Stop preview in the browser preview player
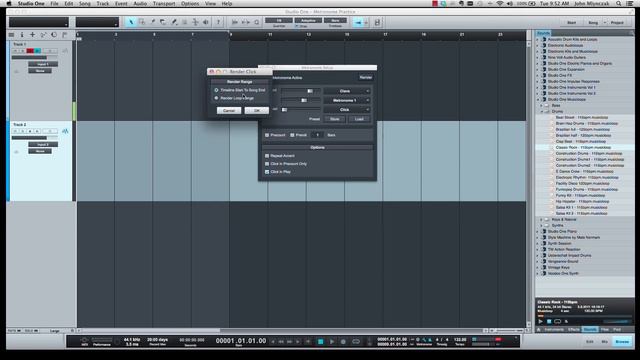 [549, 321]
